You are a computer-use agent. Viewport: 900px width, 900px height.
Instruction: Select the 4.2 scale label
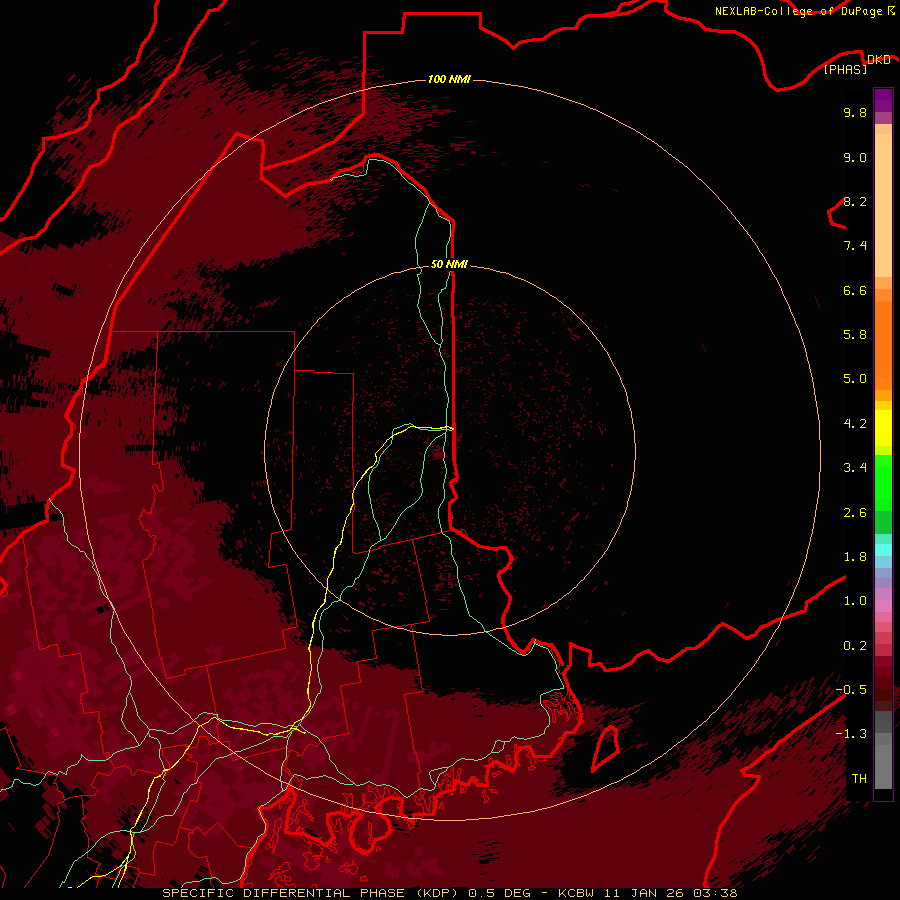855,424
